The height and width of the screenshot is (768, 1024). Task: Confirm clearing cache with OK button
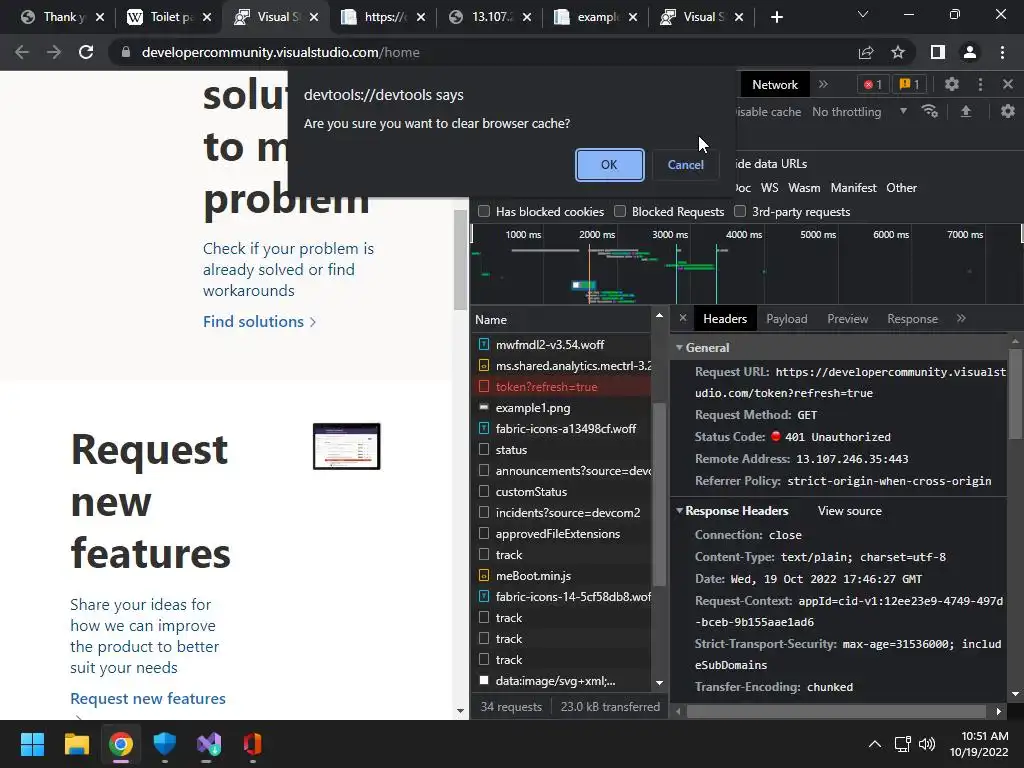coord(609,165)
